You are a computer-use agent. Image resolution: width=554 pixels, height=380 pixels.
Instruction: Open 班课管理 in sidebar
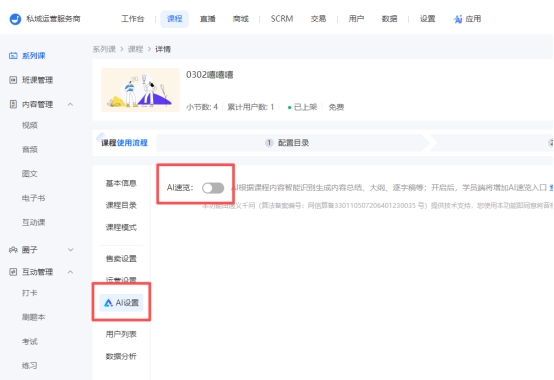(37, 80)
